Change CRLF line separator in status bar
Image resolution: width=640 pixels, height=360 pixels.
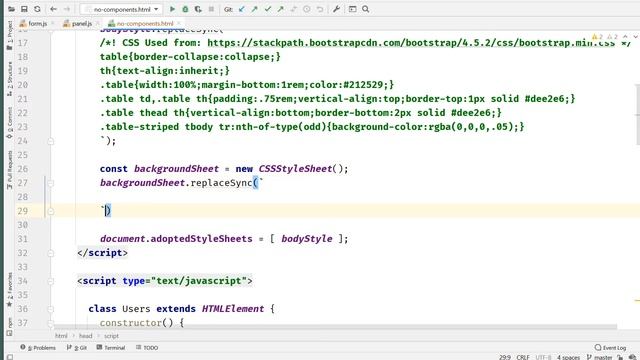pos(523,357)
